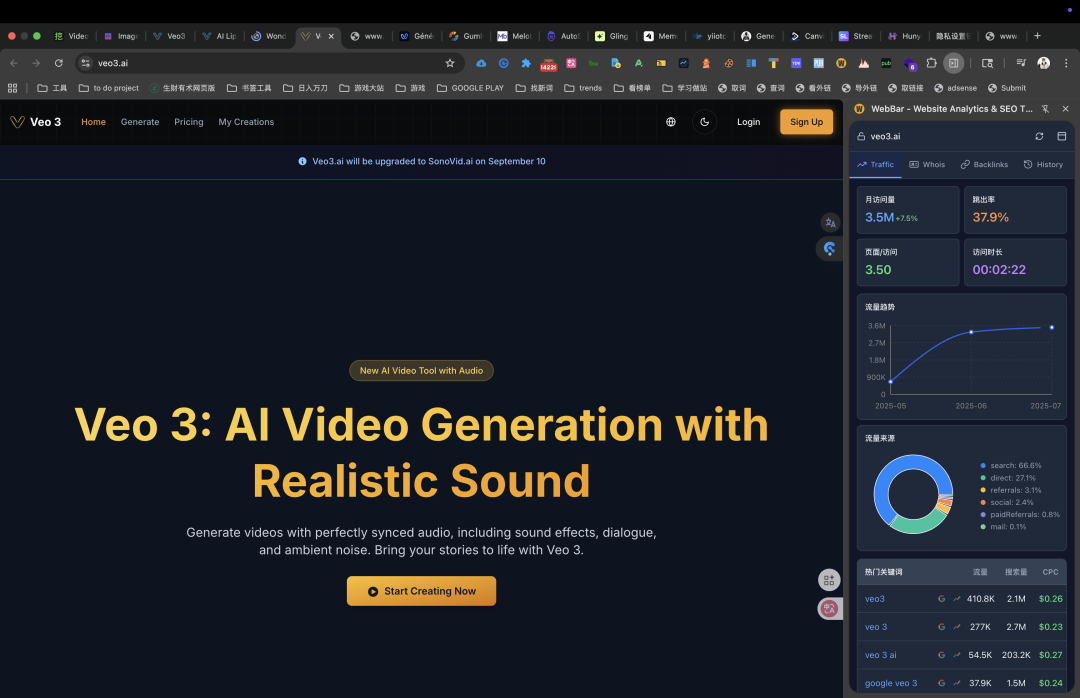
Task: Open Chrome Extensions puzzle menu
Action: [931, 63]
